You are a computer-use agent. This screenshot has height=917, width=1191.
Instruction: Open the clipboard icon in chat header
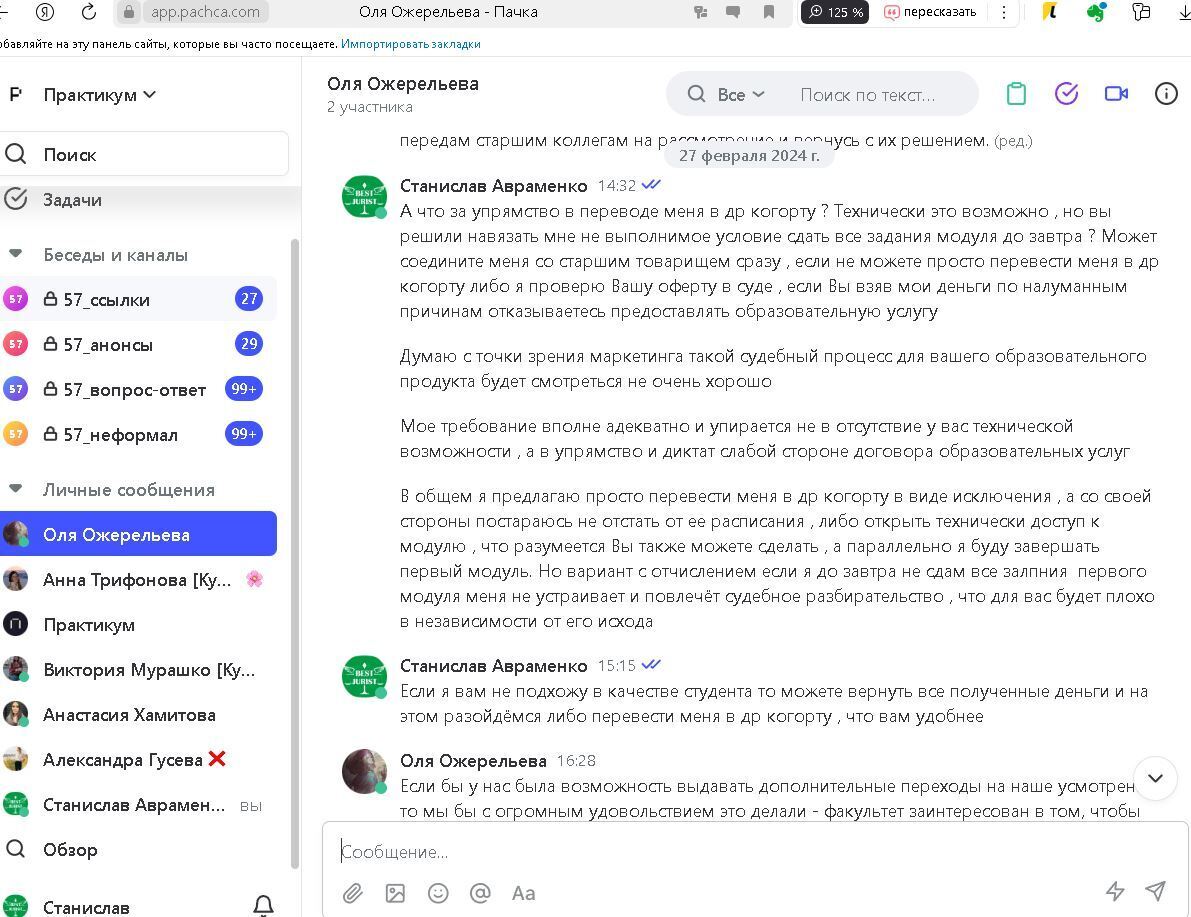click(x=1016, y=93)
